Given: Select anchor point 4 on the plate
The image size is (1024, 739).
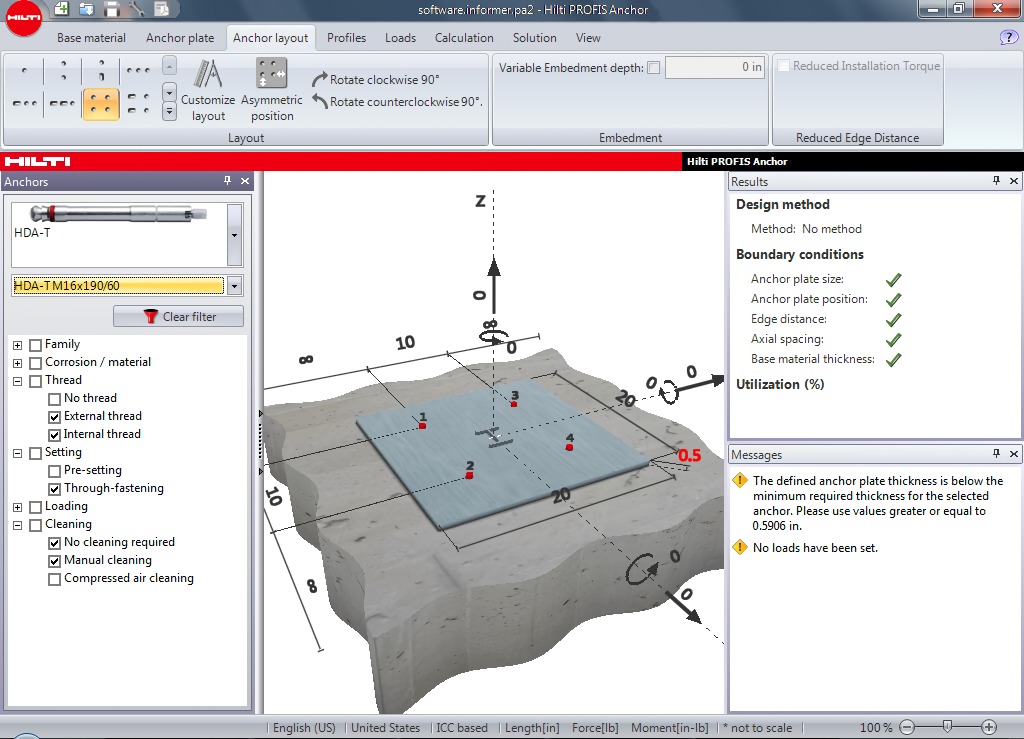Looking at the screenshot, I should pos(569,447).
